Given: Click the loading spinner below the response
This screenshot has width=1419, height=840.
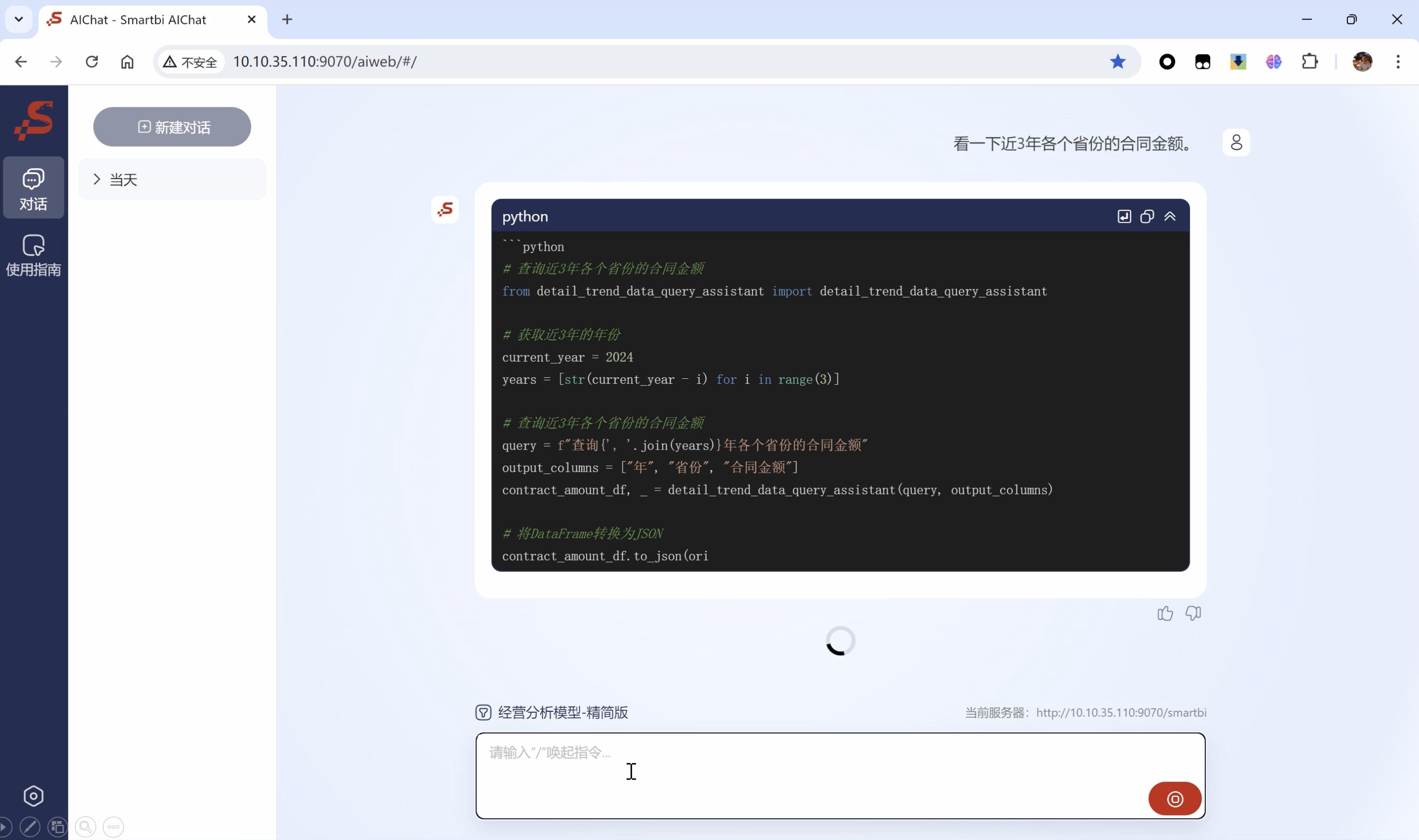Looking at the screenshot, I should (840, 641).
